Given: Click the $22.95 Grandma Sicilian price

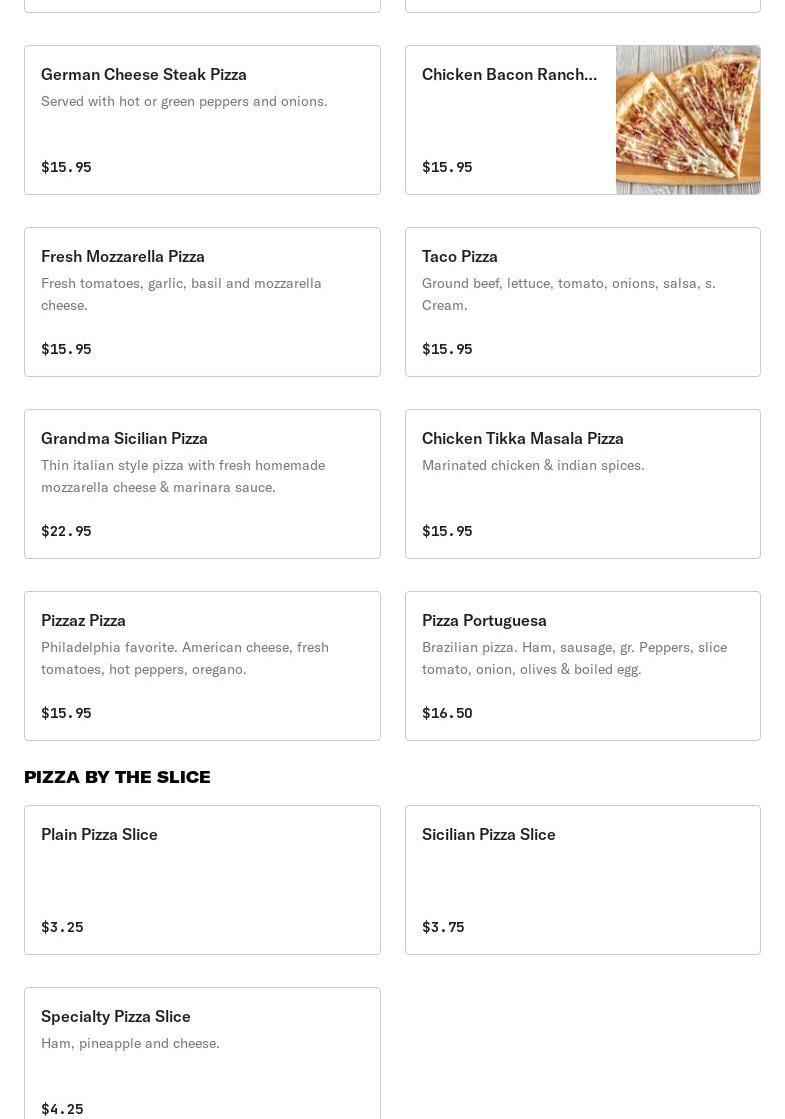Looking at the screenshot, I should point(66,531).
